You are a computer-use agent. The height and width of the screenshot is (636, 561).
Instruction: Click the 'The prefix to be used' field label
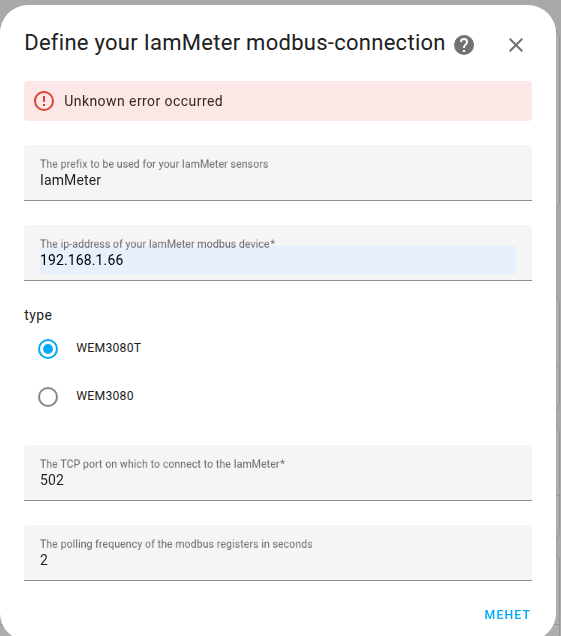[x=154, y=164]
